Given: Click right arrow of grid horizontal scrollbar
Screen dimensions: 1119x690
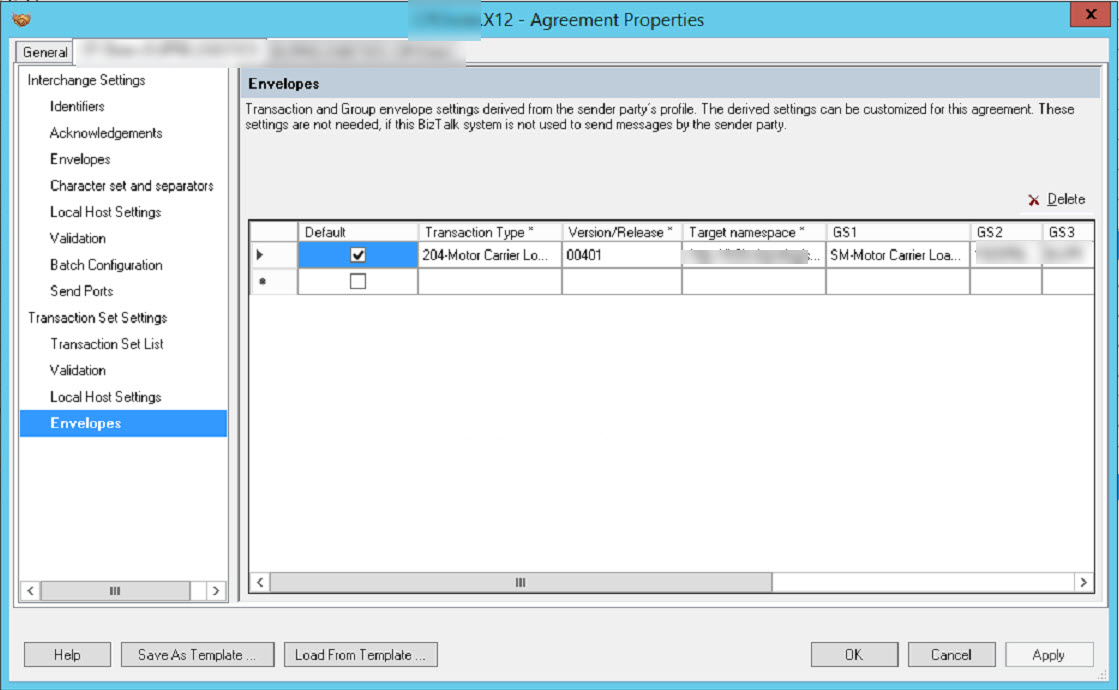Looking at the screenshot, I should tap(1083, 582).
